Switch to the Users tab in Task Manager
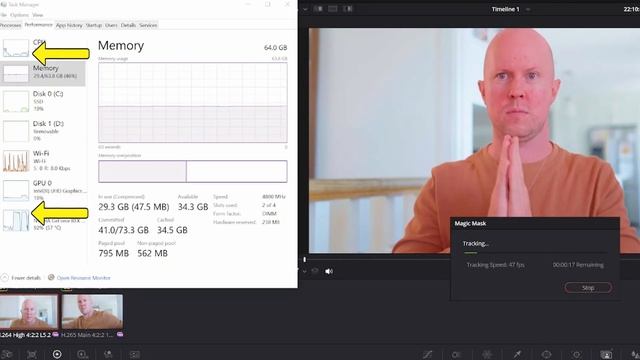 pos(111,25)
